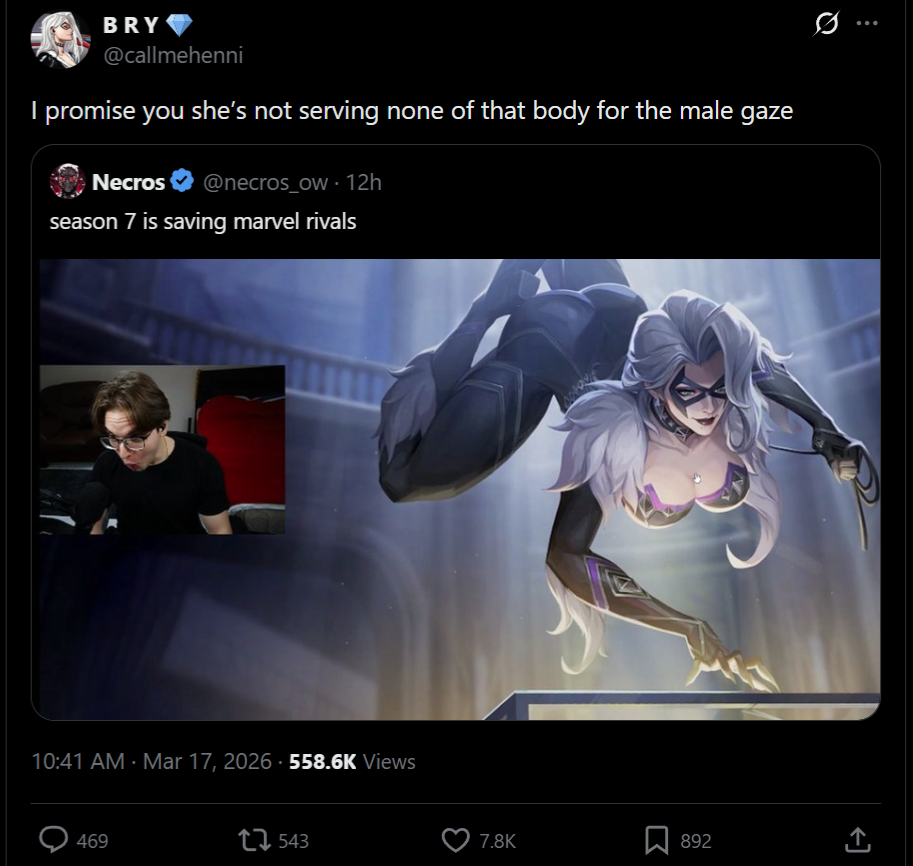Click the BRY display name
The width and height of the screenshot is (913, 866).
(x=131, y=25)
